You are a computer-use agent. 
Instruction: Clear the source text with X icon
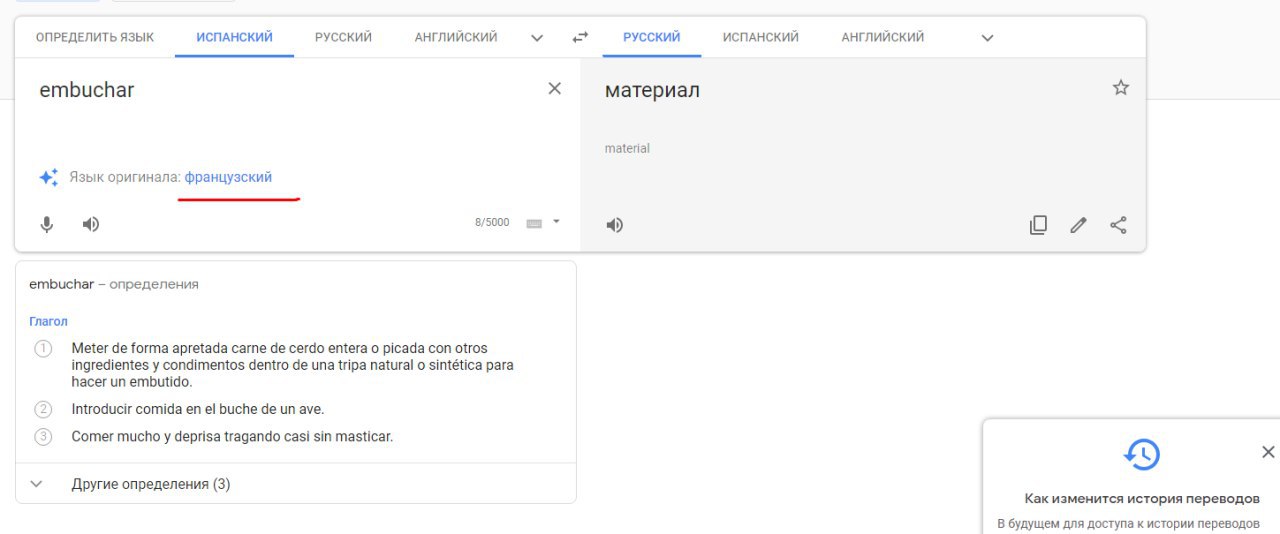555,89
